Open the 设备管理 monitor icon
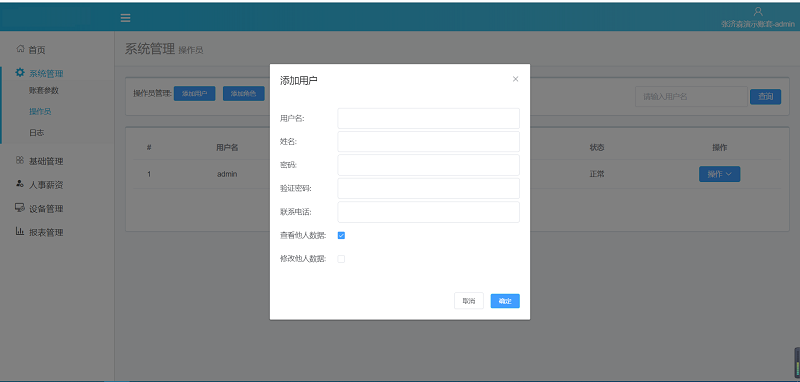800x382 pixels. pos(20,208)
